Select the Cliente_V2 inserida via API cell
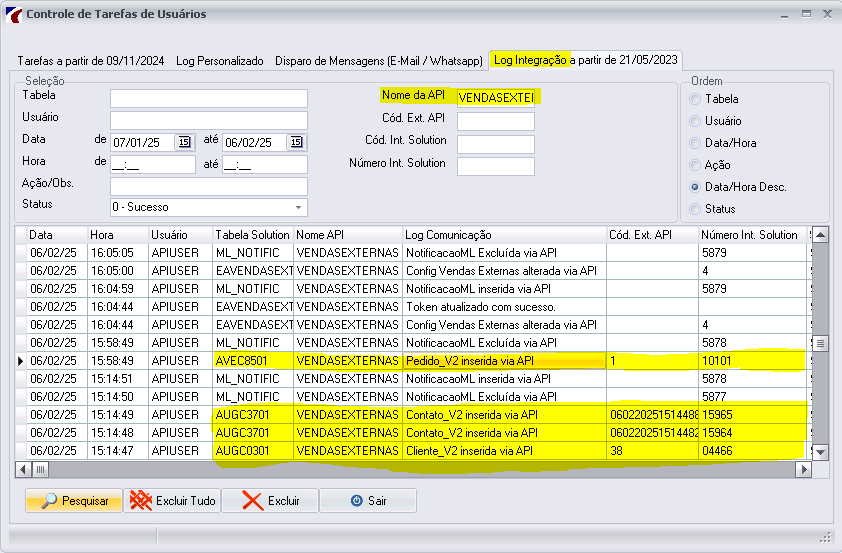The image size is (842, 553). coord(505,451)
